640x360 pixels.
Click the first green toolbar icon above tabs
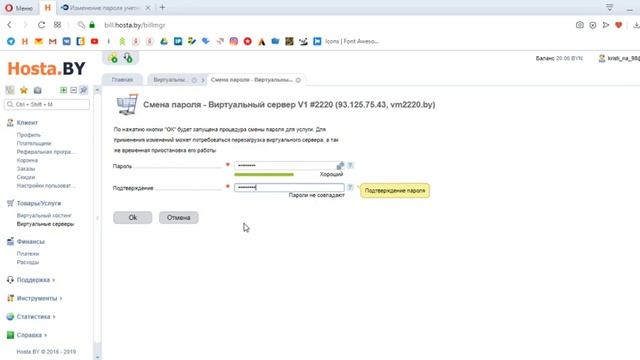pyautogui.click(x=113, y=58)
